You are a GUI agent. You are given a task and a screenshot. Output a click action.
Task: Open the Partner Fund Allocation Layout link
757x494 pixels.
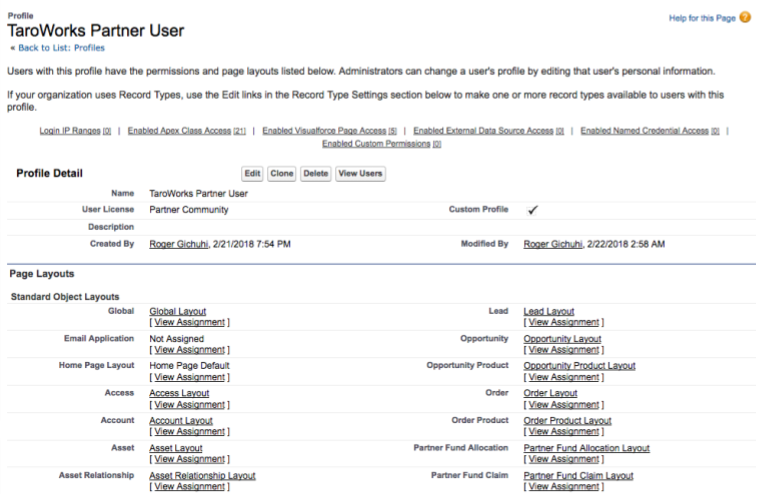[586, 448]
